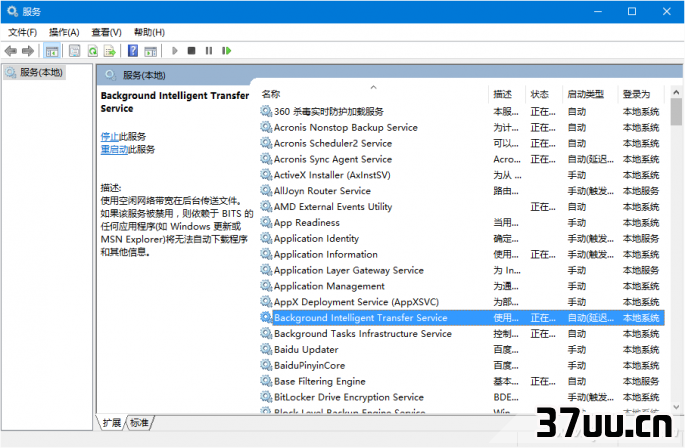Viewport: 685px width, 448px height.
Task: Click 自动(延迟... cell of Acronis Sync Agent
Action: (590, 159)
